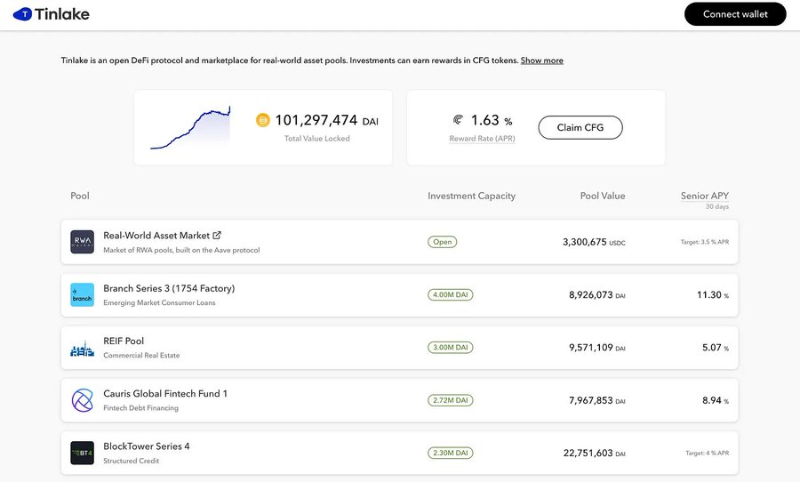Click the BlockTower BT4 logo icon
800x482 pixels.
(x=82, y=453)
